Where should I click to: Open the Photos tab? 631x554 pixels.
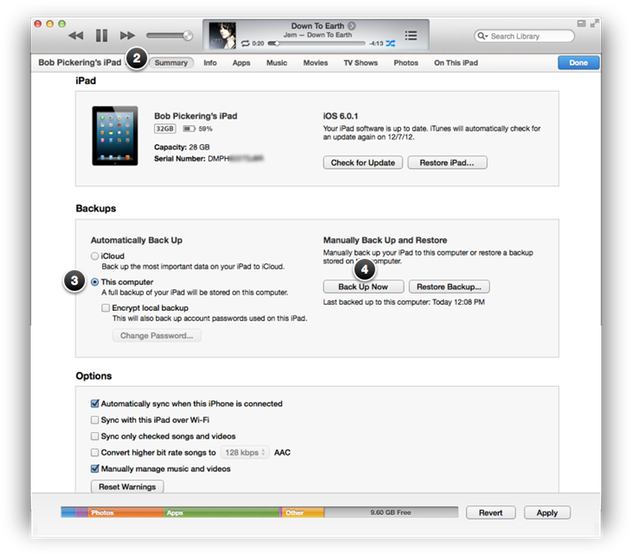click(406, 63)
